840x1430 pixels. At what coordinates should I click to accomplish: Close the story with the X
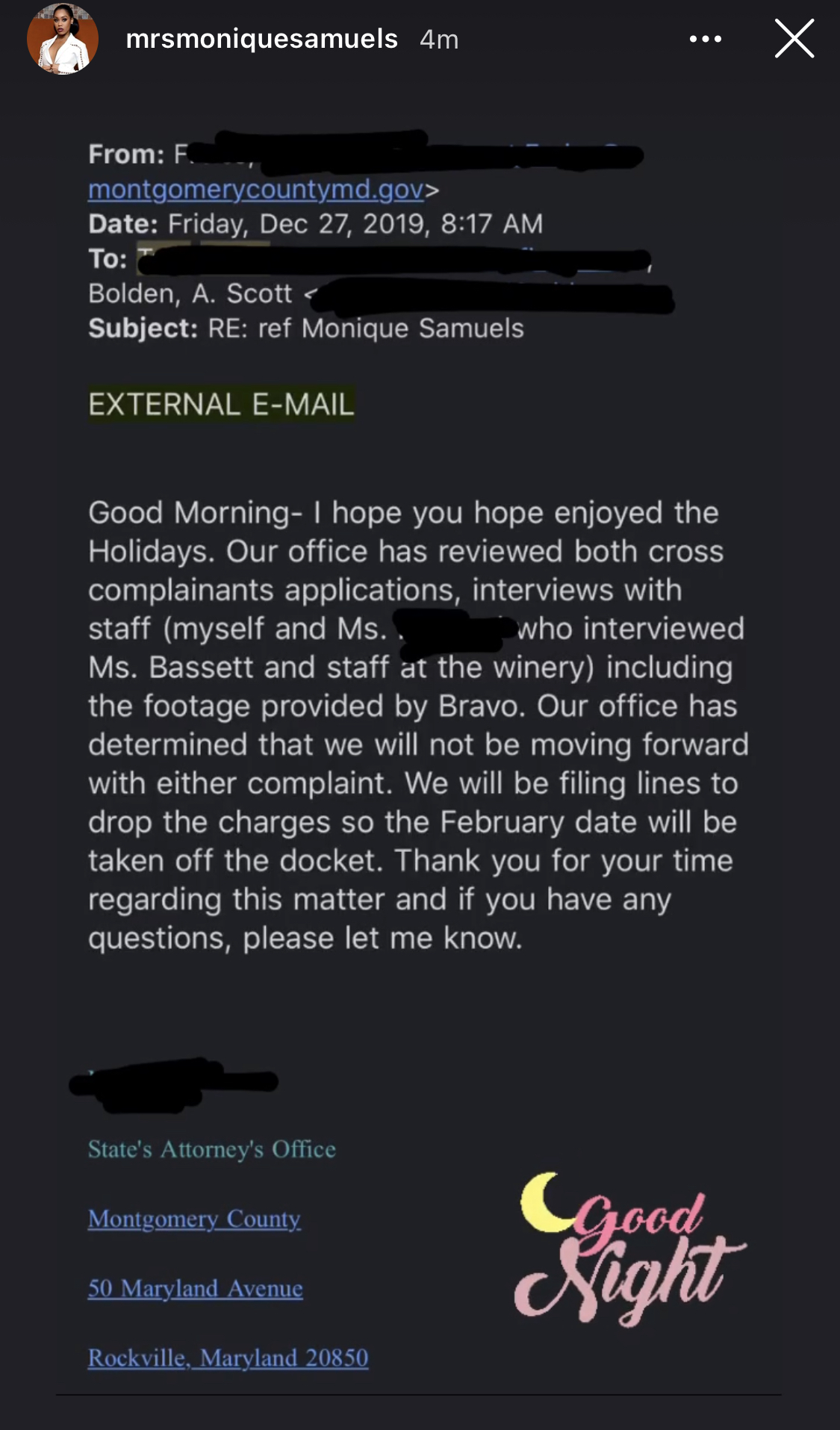tap(794, 39)
